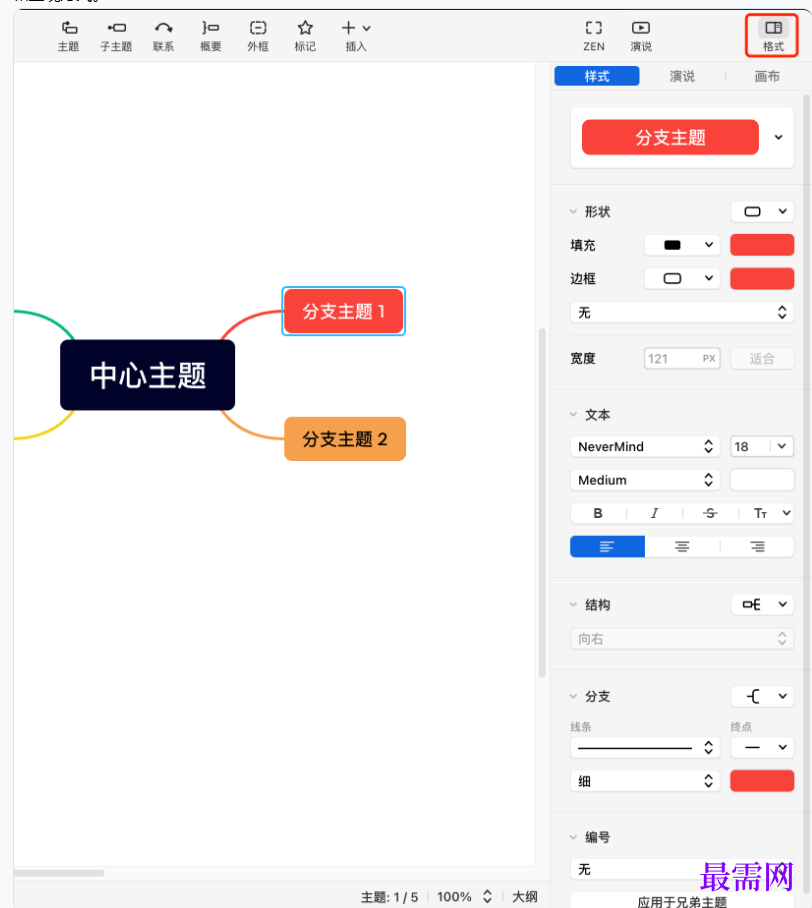812x908 pixels.
Task: Toggle bold text formatting
Action: [x=598, y=513]
